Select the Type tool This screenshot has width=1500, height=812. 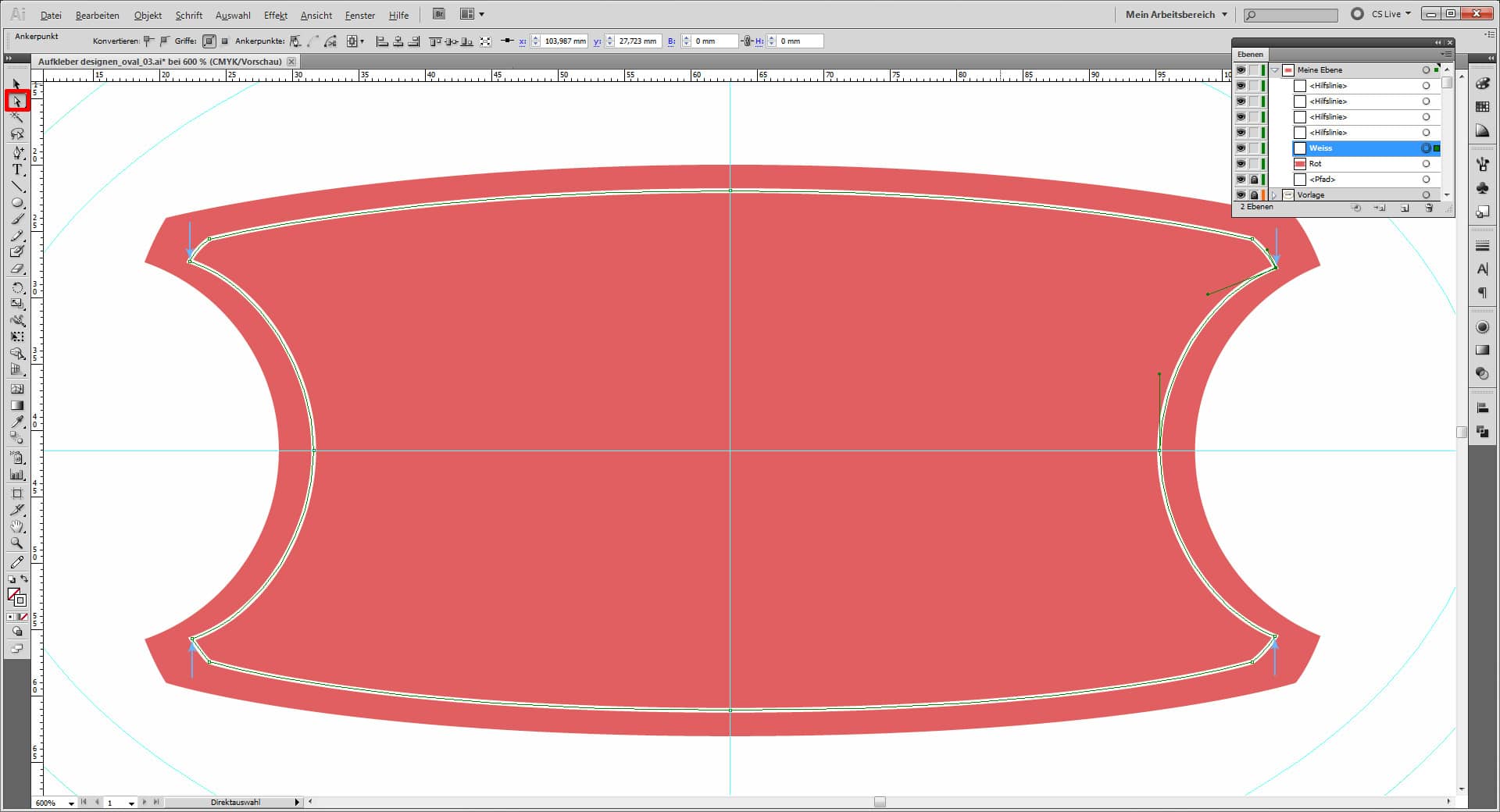pyautogui.click(x=17, y=169)
